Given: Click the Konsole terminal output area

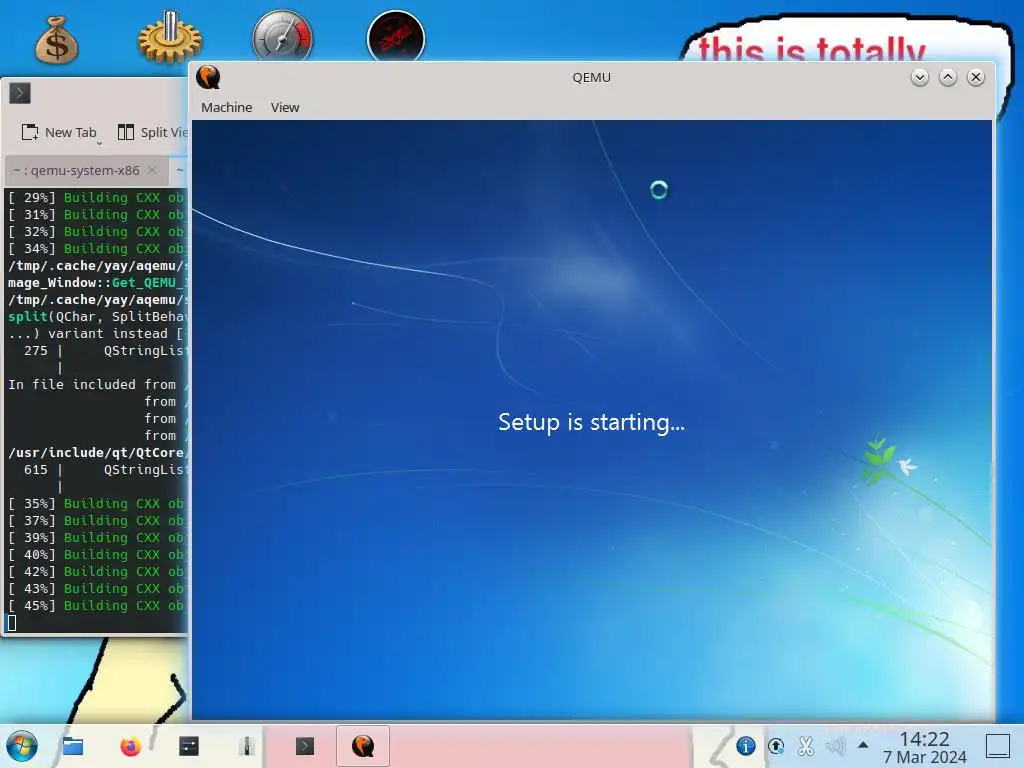Looking at the screenshot, I should (x=96, y=409).
